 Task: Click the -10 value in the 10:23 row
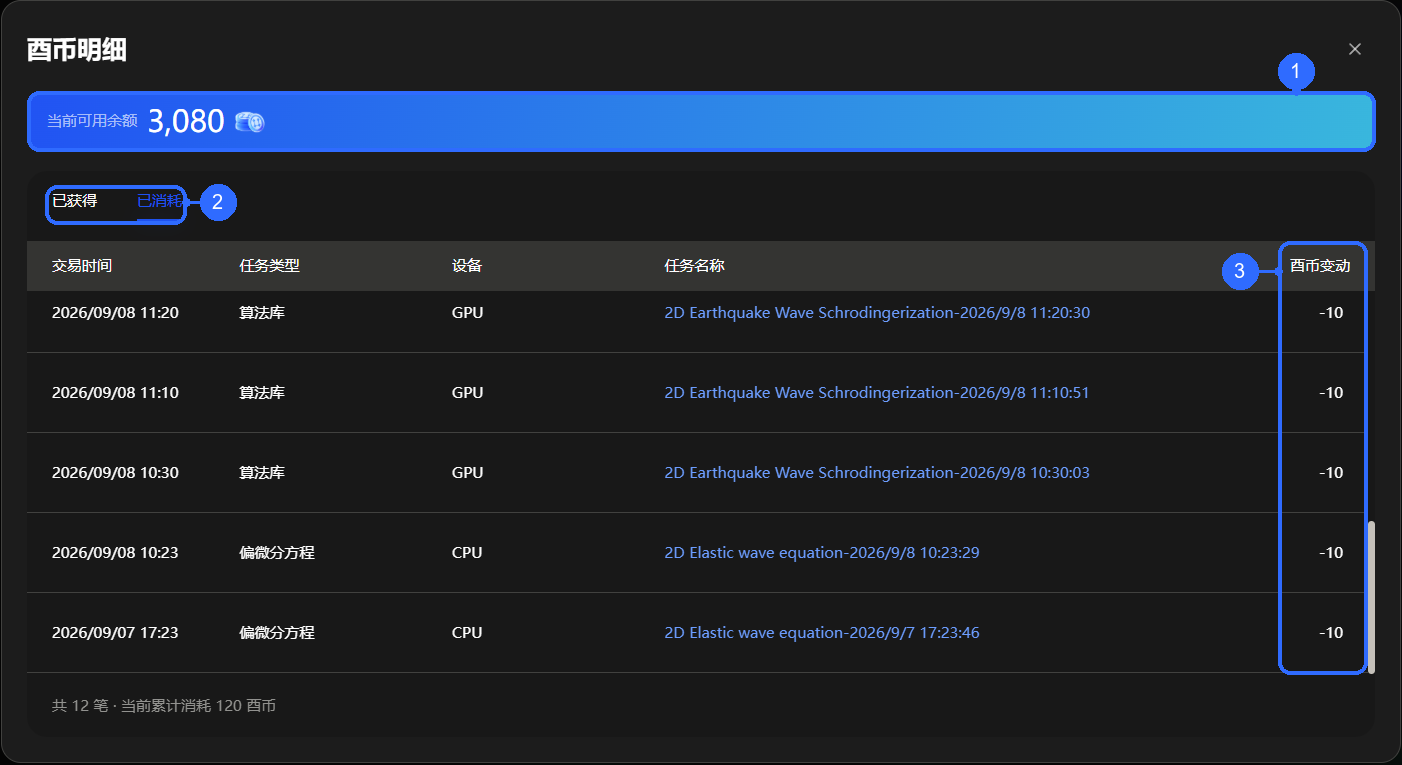1331,553
